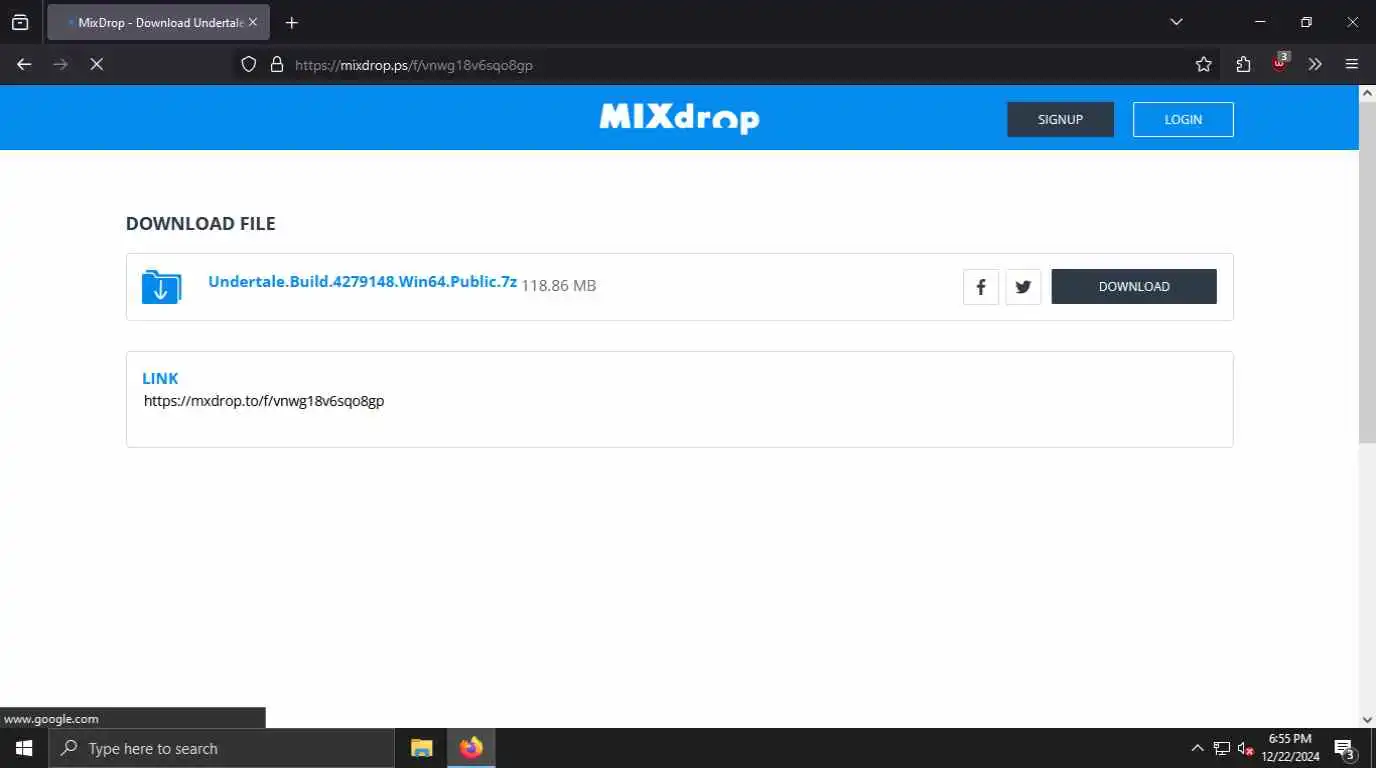
Task: Click the LINK heading label
Action: click(160, 378)
